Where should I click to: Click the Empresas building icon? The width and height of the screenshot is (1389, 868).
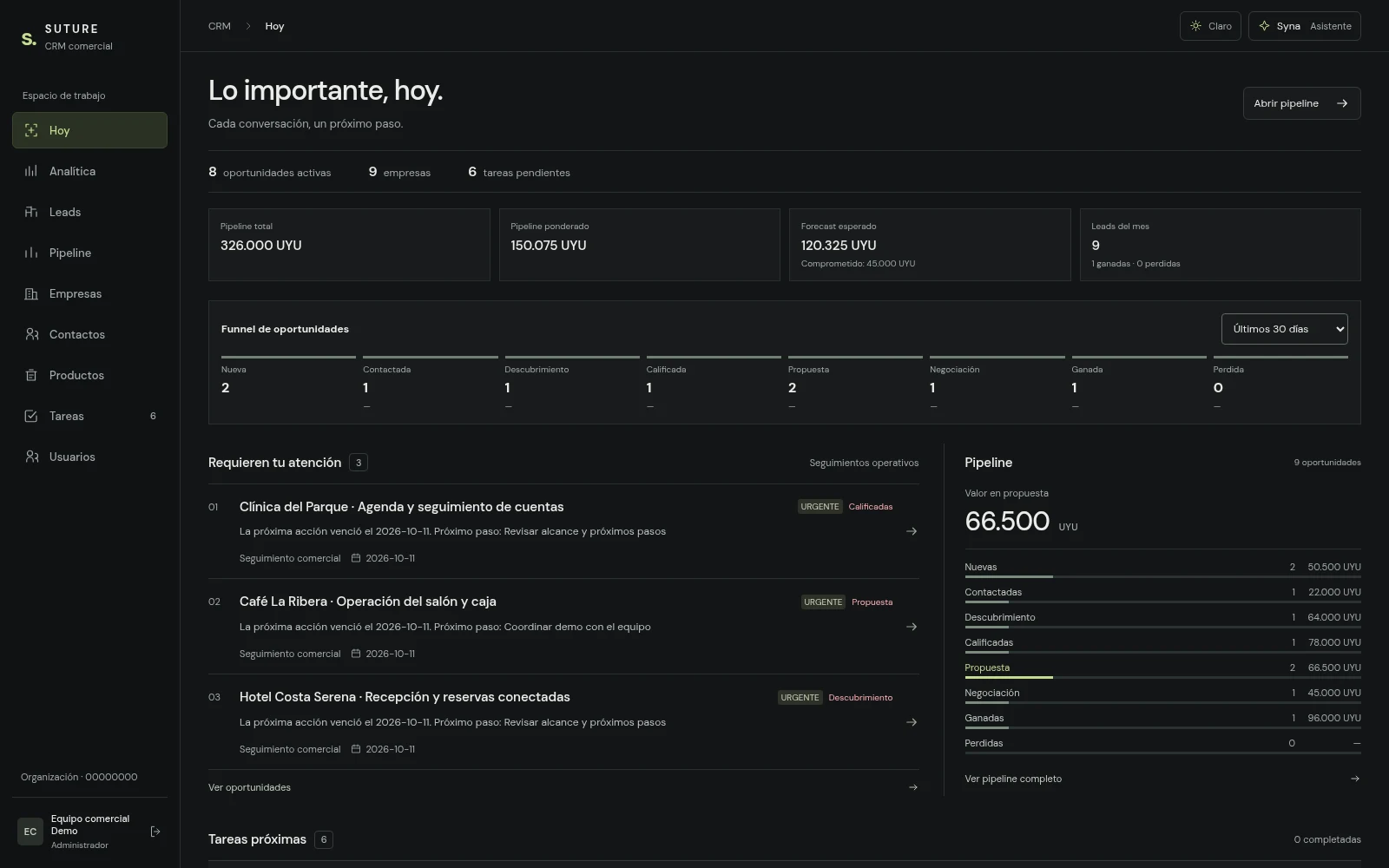(x=31, y=293)
